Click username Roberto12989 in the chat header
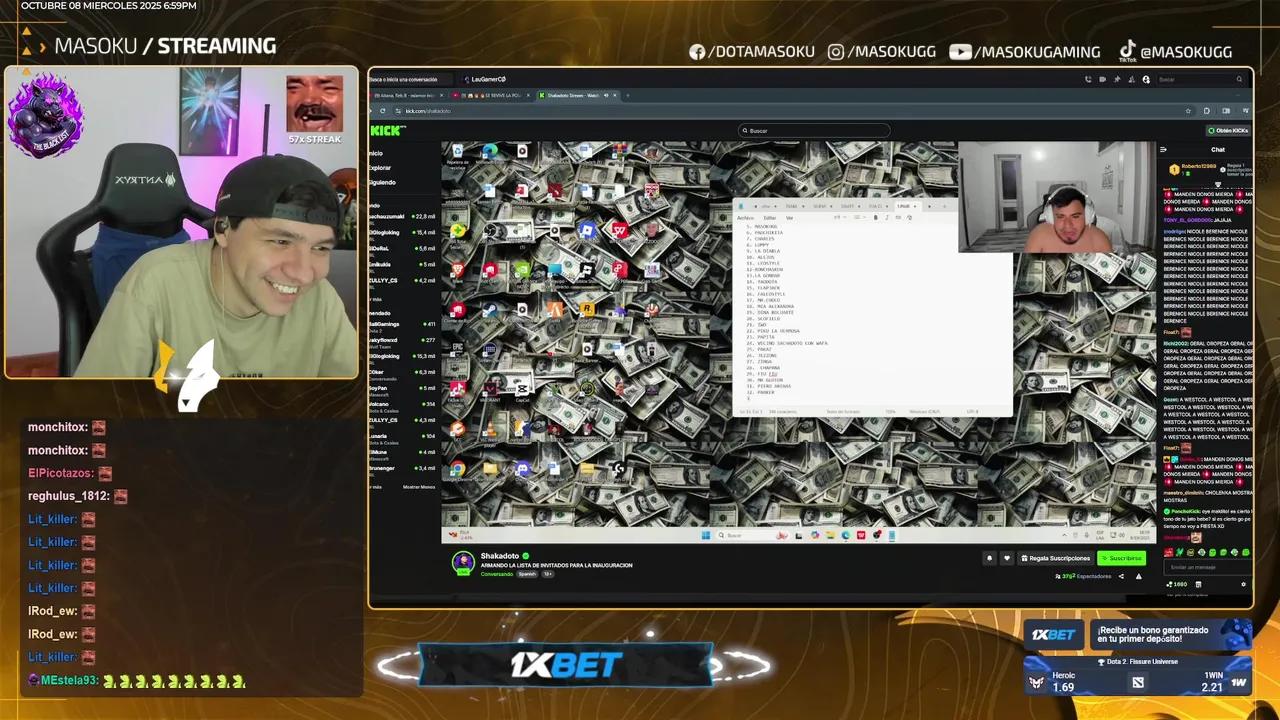 (x=1198, y=167)
